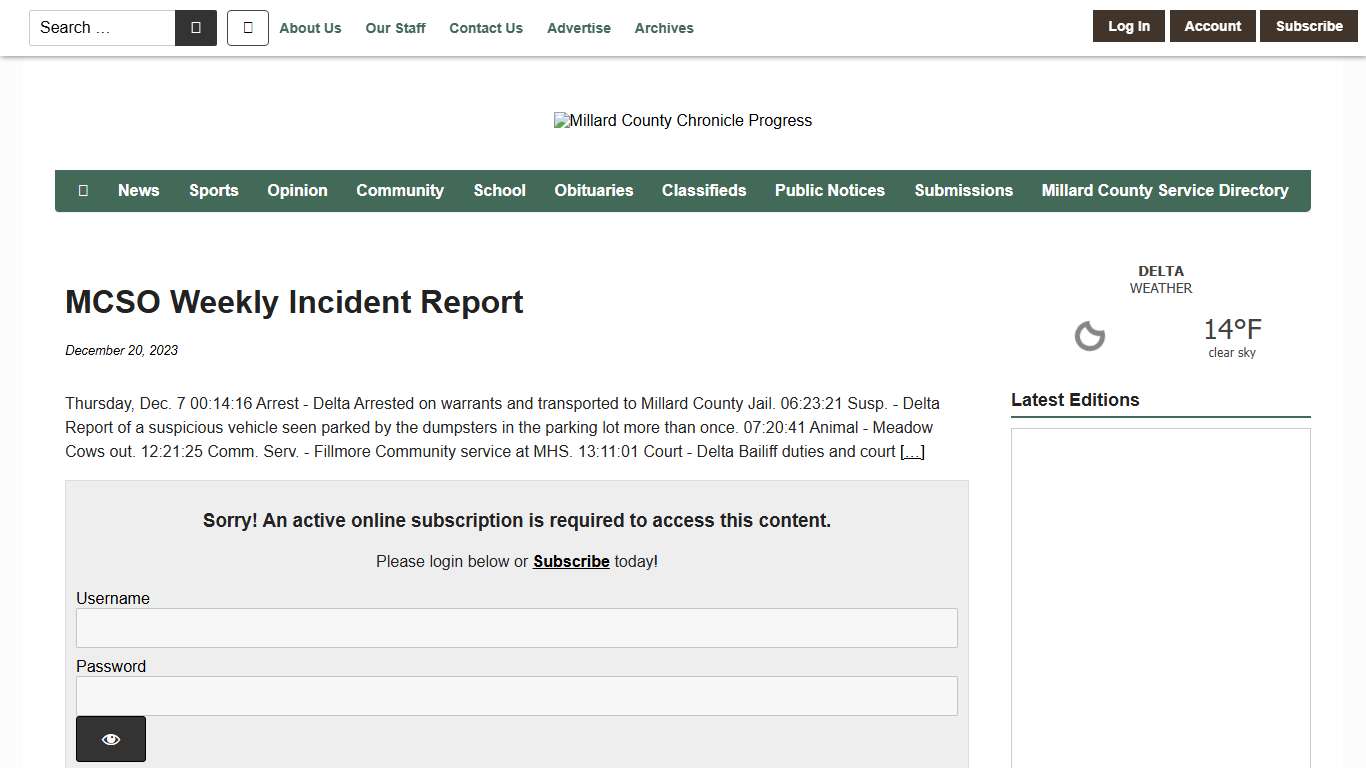Open the Public Notices section
This screenshot has width=1366, height=768.
[830, 190]
